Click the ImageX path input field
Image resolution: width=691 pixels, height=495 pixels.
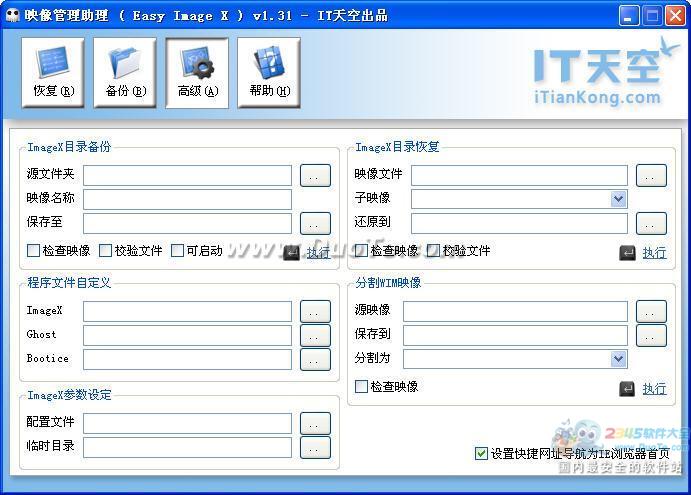pos(187,311)
